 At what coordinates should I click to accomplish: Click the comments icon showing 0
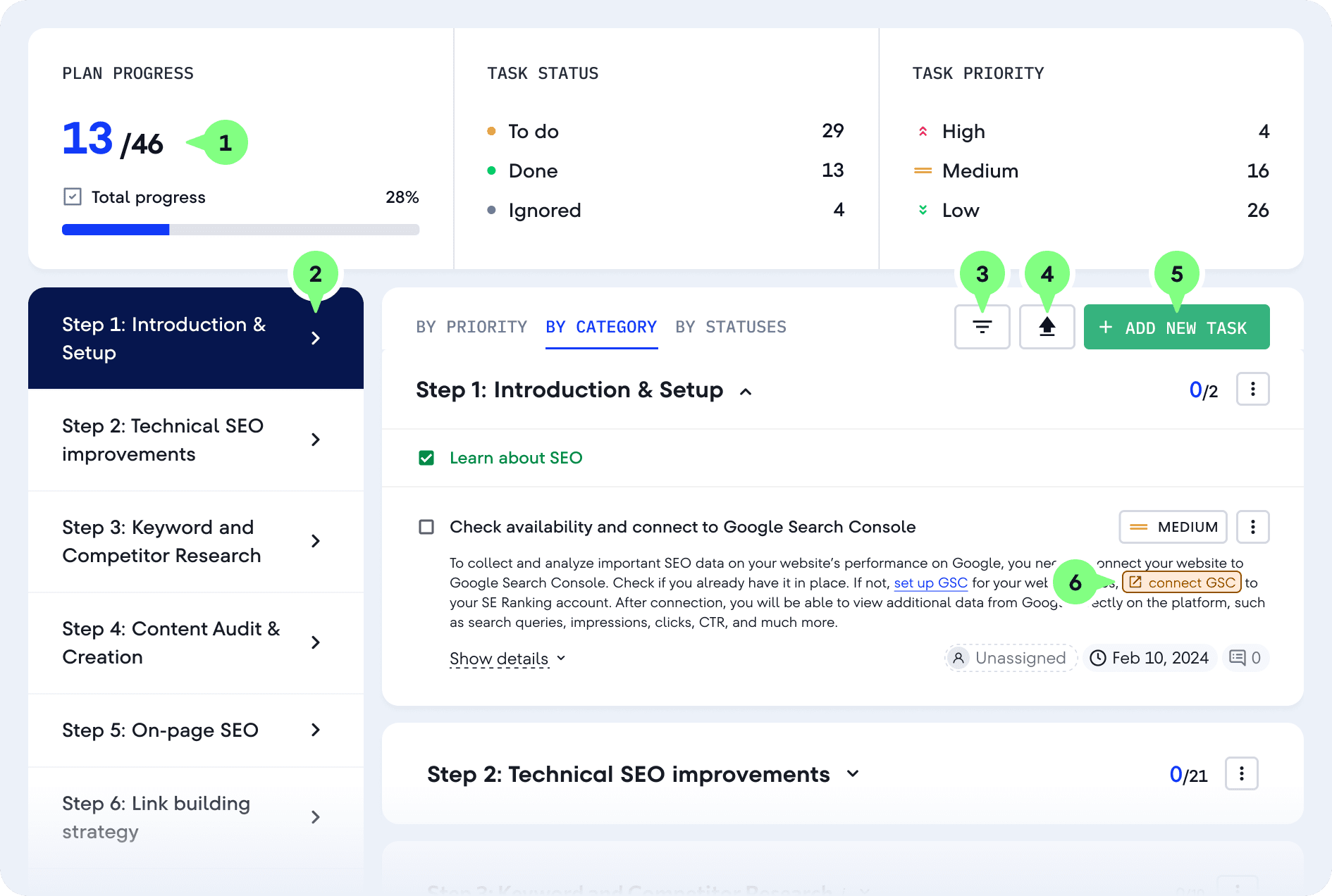click(1237, 658)
